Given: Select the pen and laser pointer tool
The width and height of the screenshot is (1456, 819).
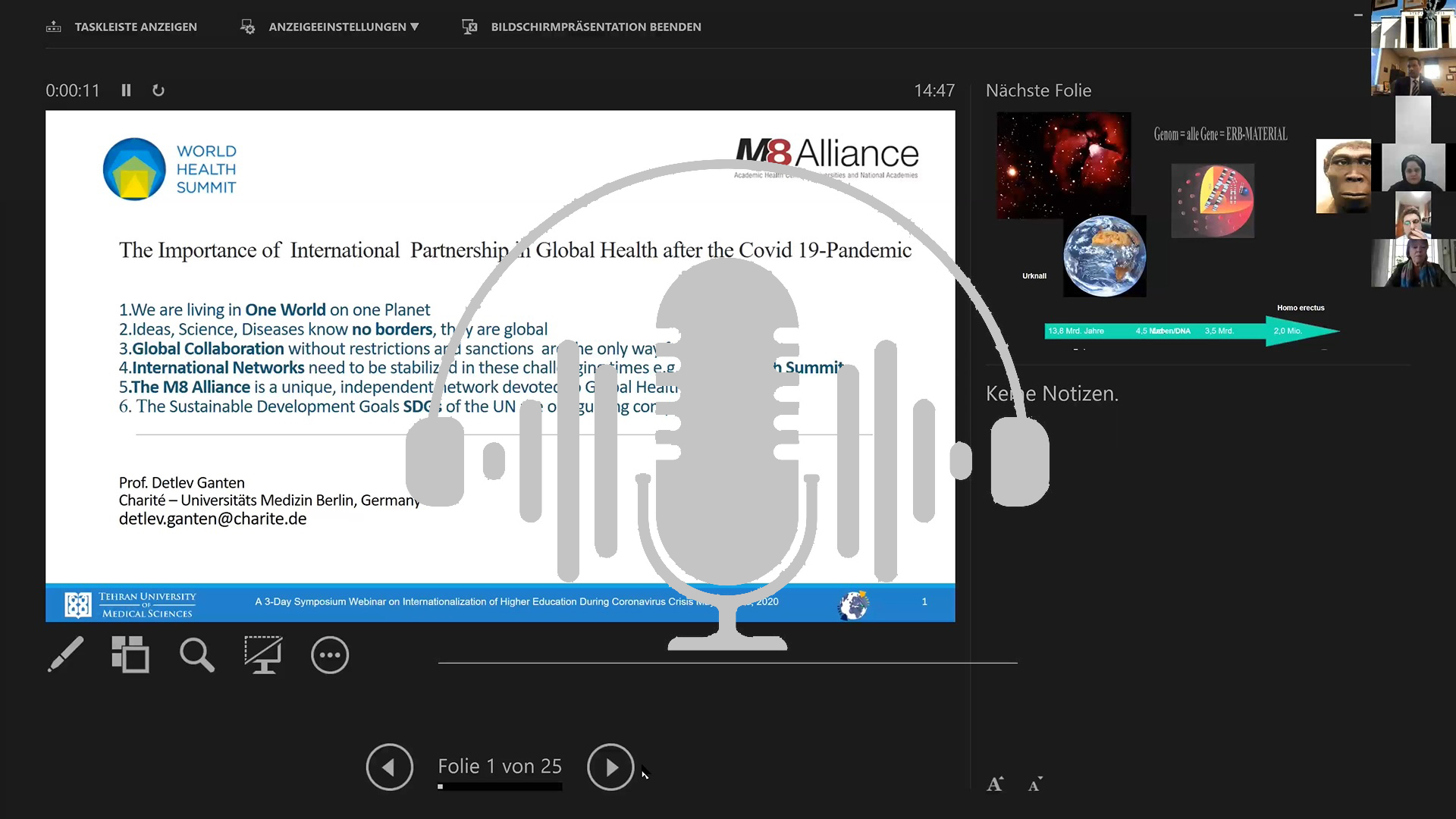Looking at the screenshot, I should click(x=66, y=654).
